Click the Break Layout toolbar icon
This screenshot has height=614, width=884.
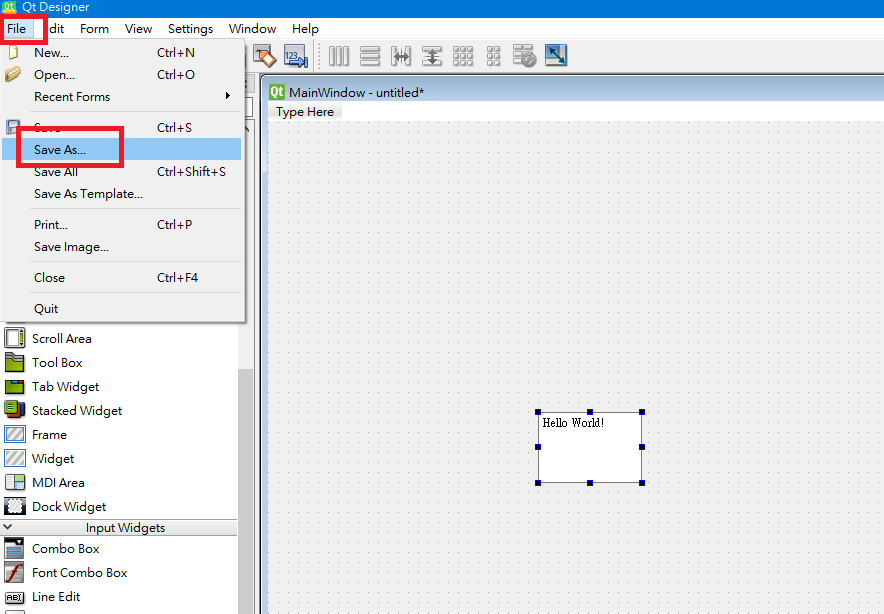pos(525,56)
